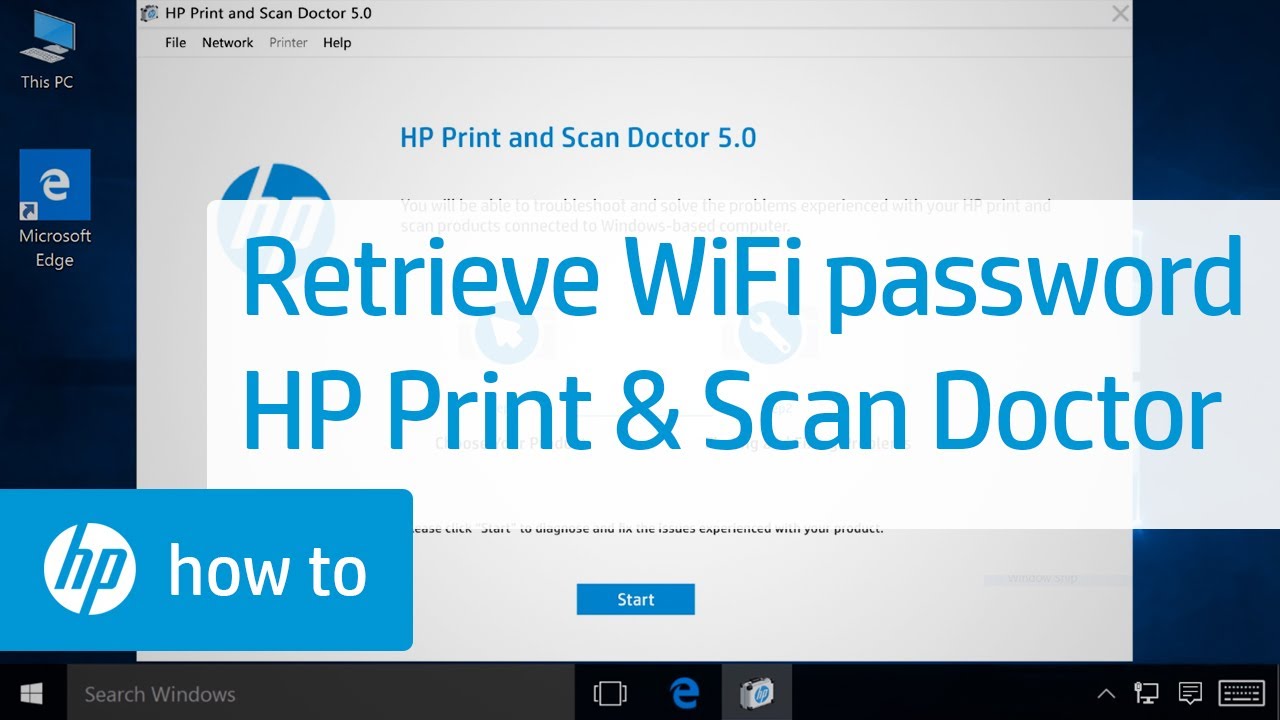The image size is (1280, 720).
Task: Open the Network menu
Action: 228,43
